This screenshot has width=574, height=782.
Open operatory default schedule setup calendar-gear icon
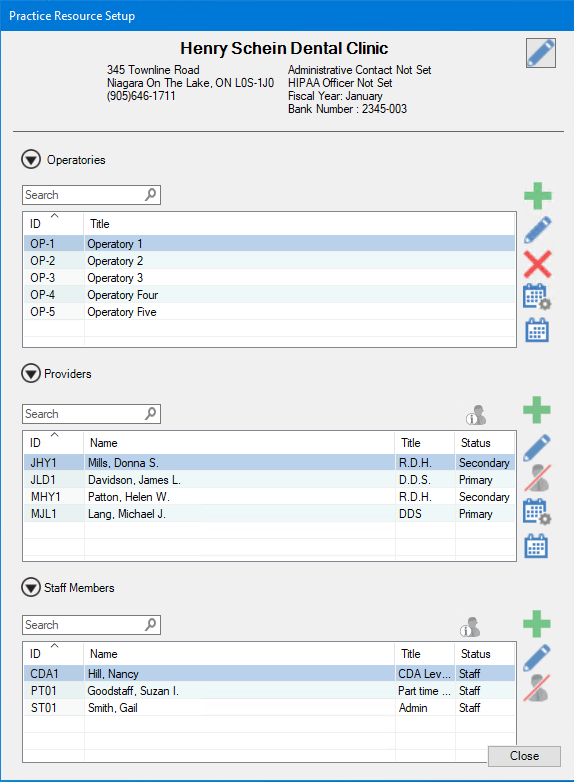537,297
